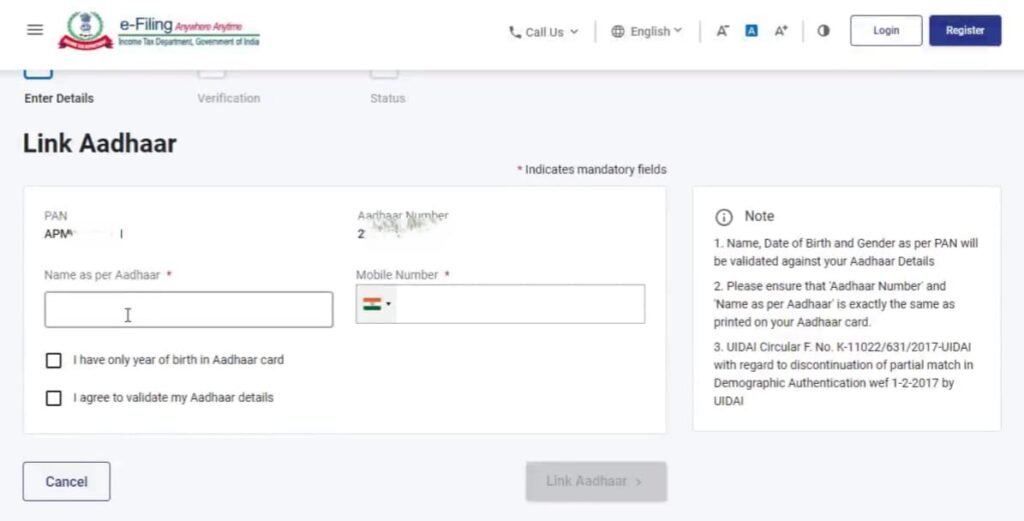Image resolution: width=1024 pixels, height=521 pixels.
Task: Check 'I have only year of birth' box
Action: [x=54, y=360]
